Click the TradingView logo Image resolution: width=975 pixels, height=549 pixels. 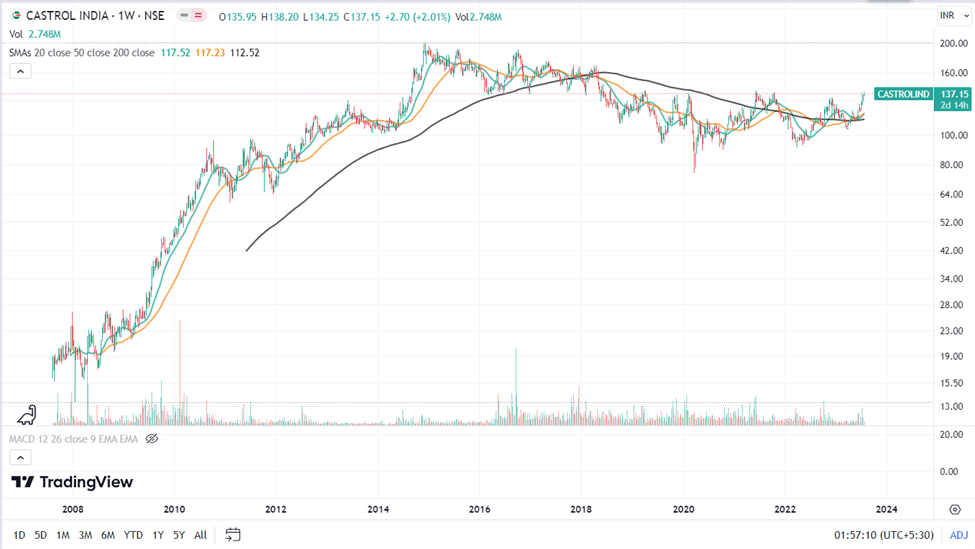coord(72,482)
